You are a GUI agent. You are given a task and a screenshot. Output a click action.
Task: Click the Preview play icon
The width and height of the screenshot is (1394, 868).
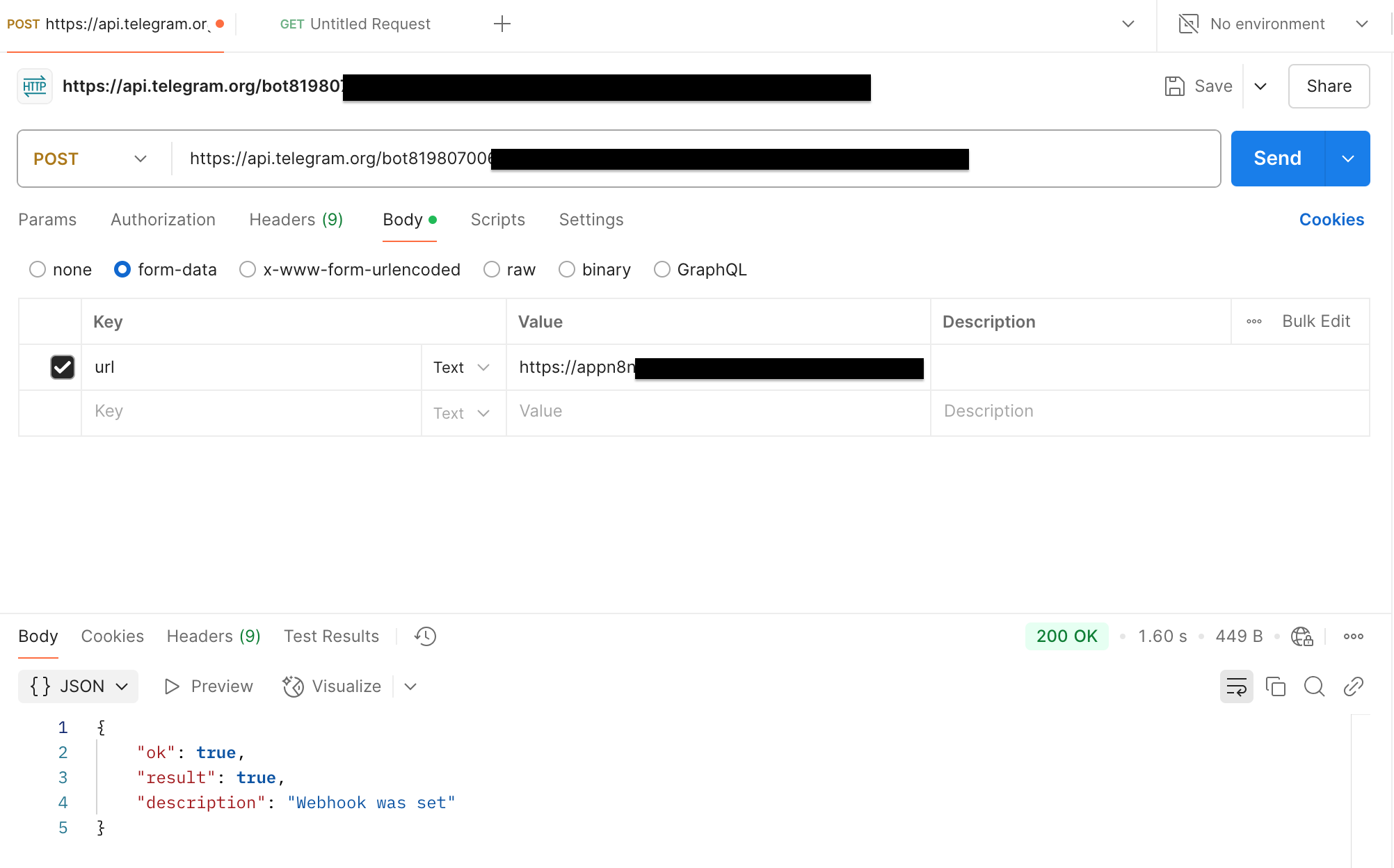point(172,686)
